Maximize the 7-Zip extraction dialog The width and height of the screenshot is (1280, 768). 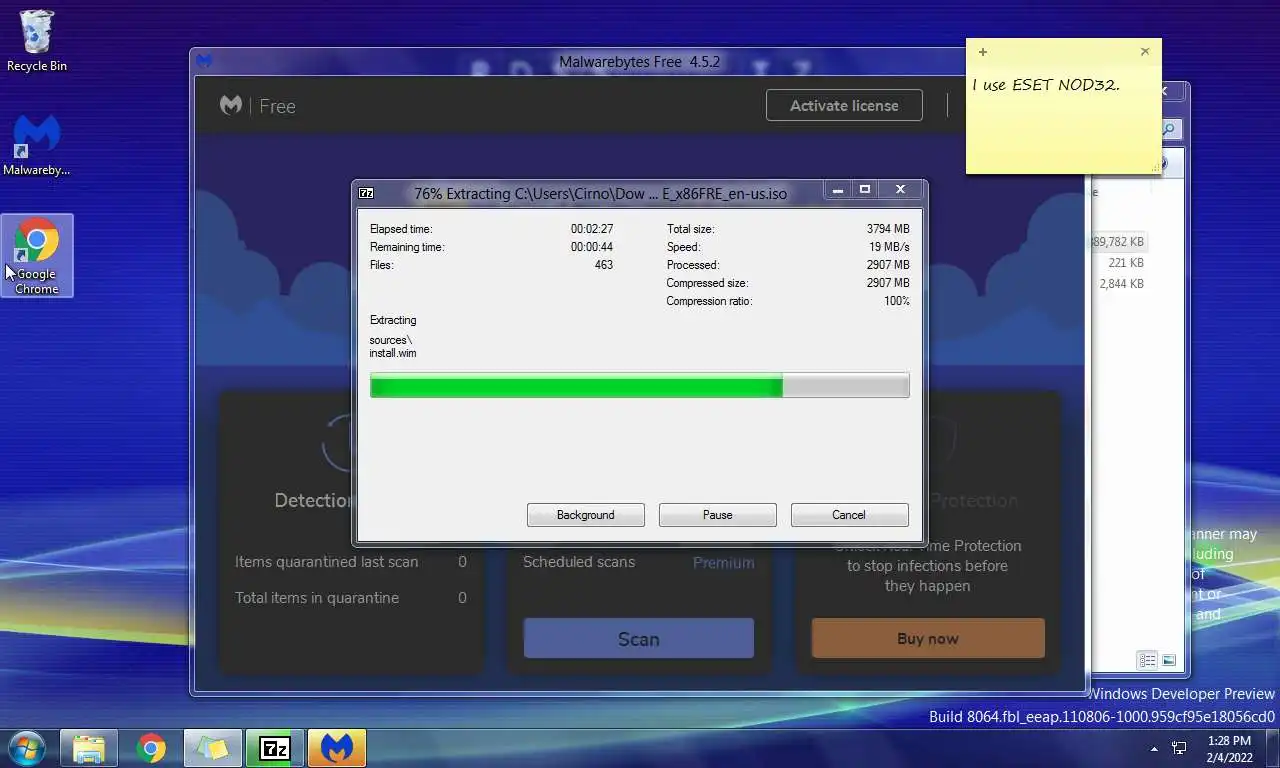(x=865, y=189)
